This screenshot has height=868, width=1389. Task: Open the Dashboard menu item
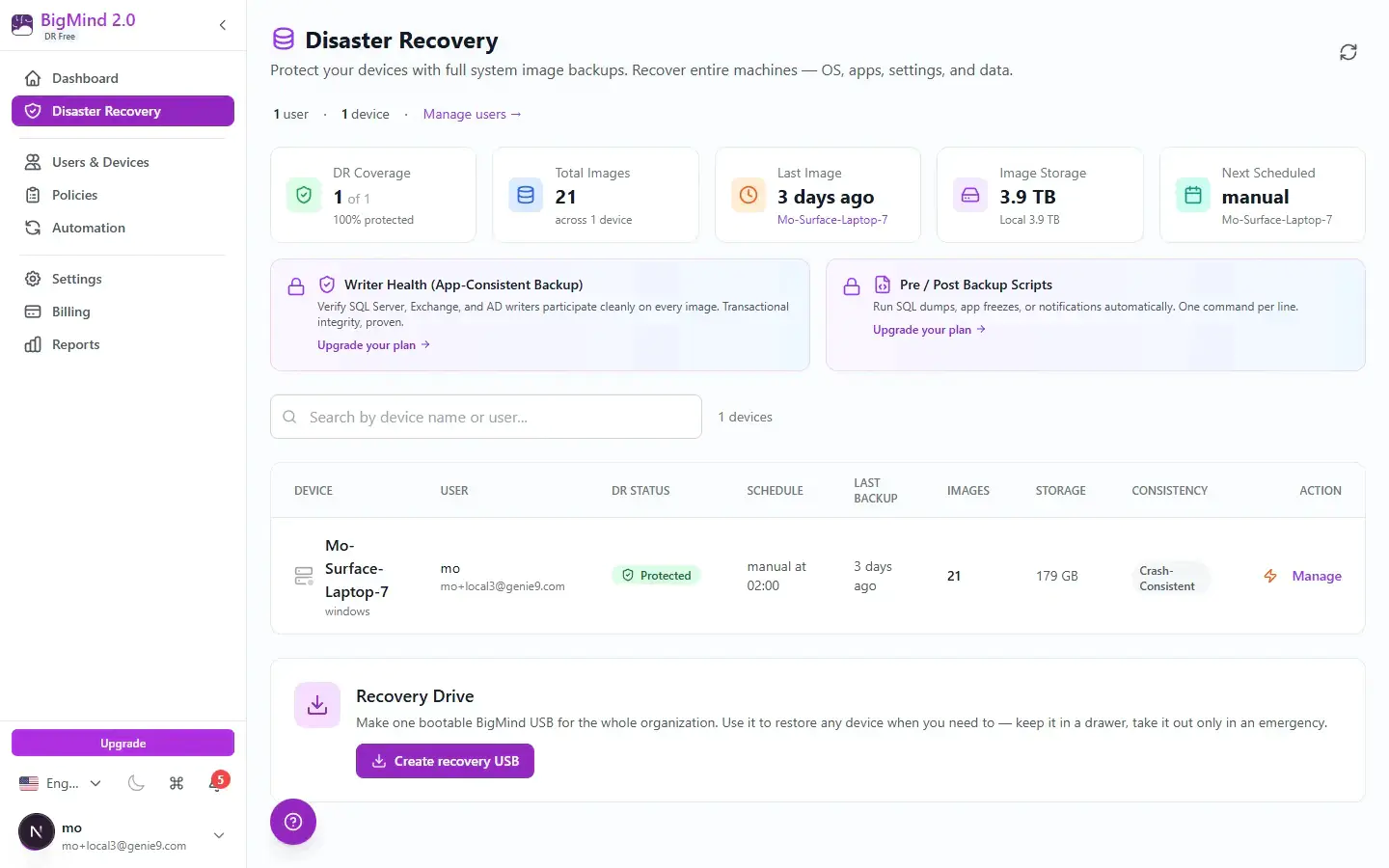tap(123, 78)
